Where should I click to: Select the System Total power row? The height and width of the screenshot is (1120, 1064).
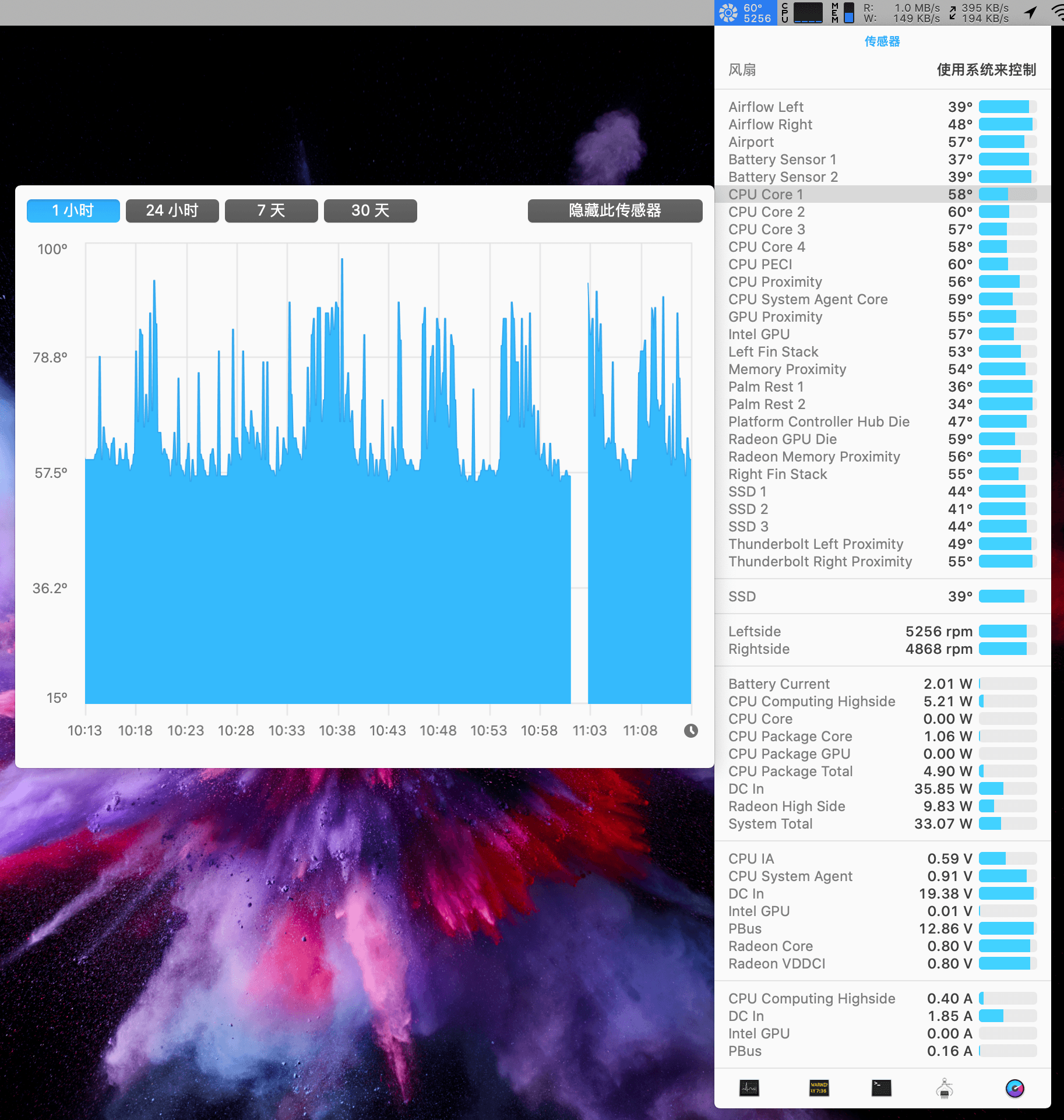coord(883,823)
